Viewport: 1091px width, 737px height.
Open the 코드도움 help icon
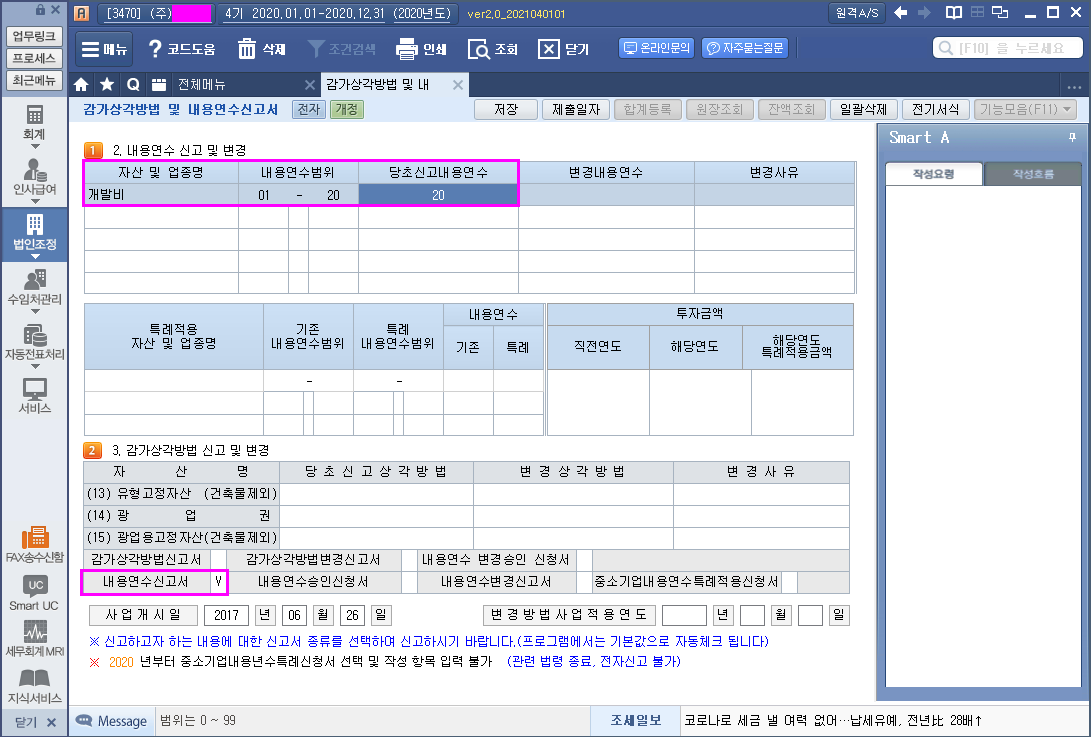[155, 49]
